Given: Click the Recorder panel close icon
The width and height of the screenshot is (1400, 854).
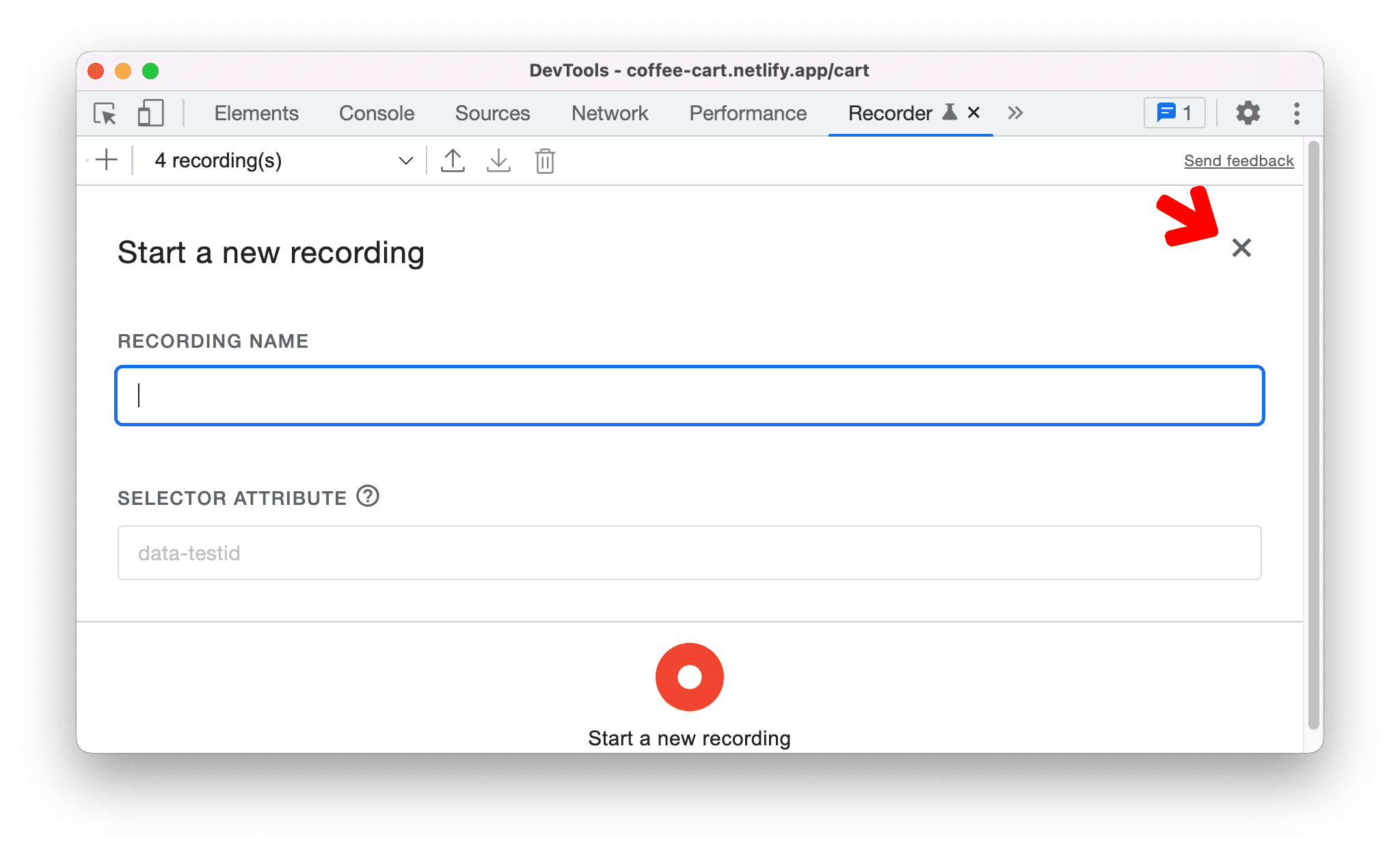Looking at the screenshot, I should pyautogui.click(x=969, y=113).
